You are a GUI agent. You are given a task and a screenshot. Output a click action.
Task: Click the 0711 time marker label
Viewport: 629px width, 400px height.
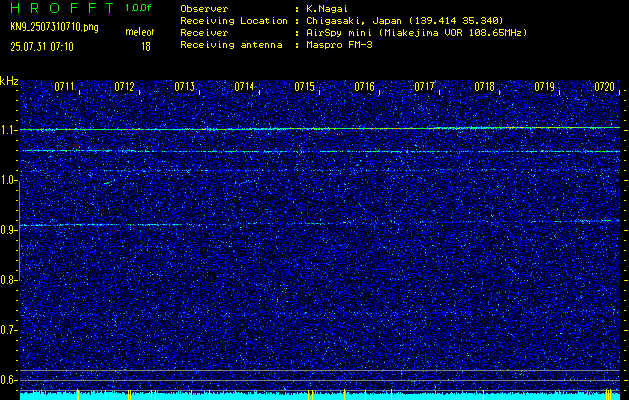(x=65, y=86)
